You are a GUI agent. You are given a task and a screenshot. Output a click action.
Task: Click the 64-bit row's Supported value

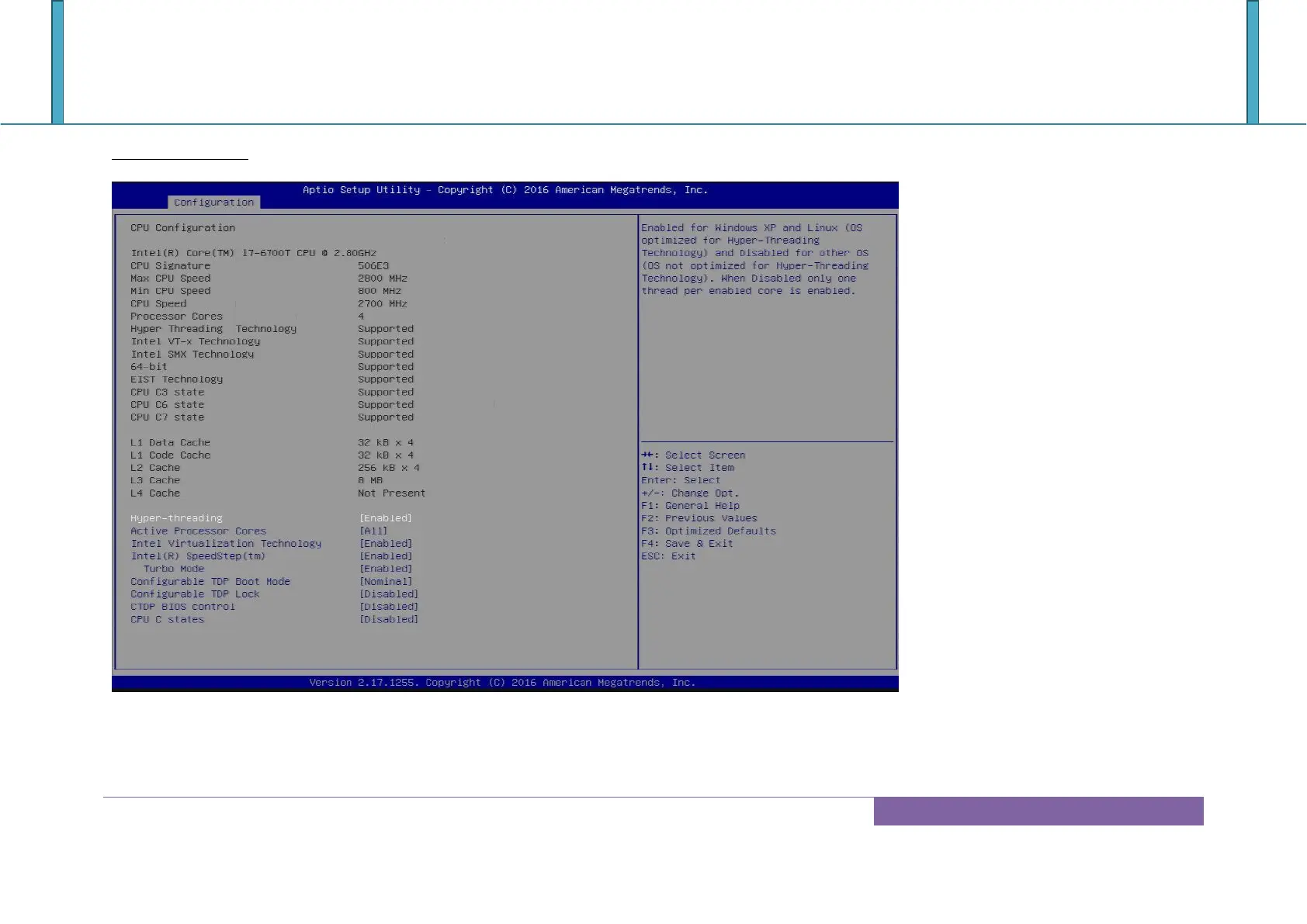pyautogui.click(x=386, y=367)
